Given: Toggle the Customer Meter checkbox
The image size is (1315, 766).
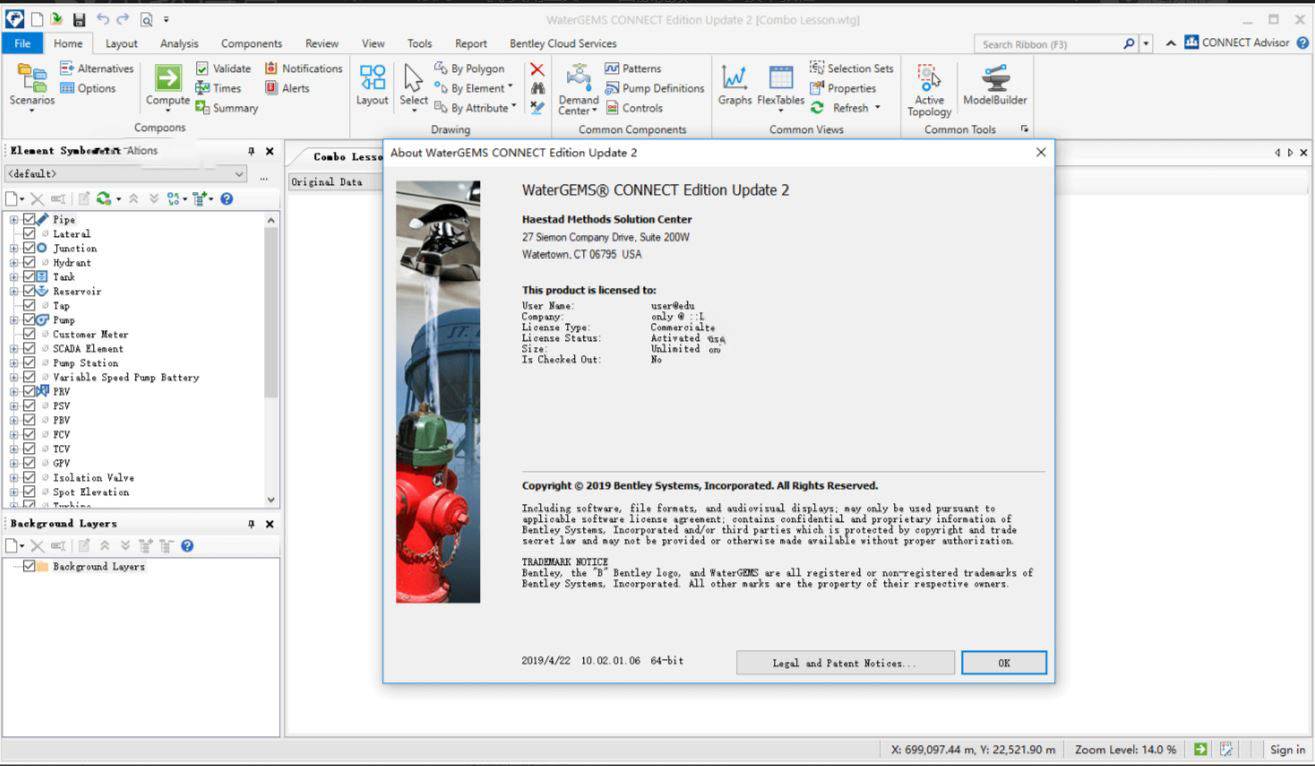Looking at the screenshot, I should [x=29, y=334].
